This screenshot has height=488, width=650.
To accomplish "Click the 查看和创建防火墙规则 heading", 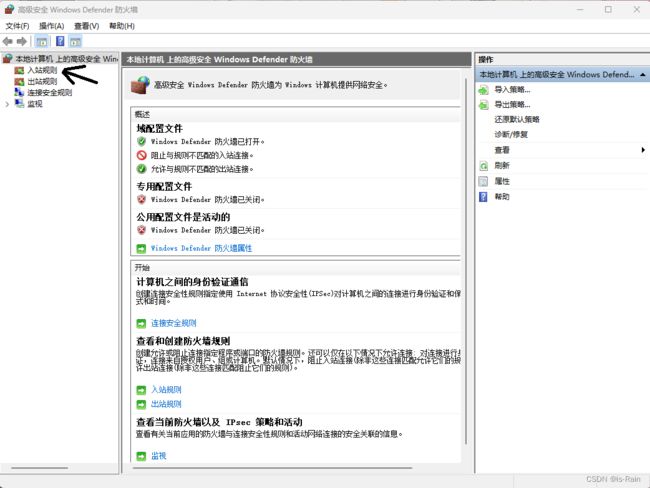I will point(183,341).
